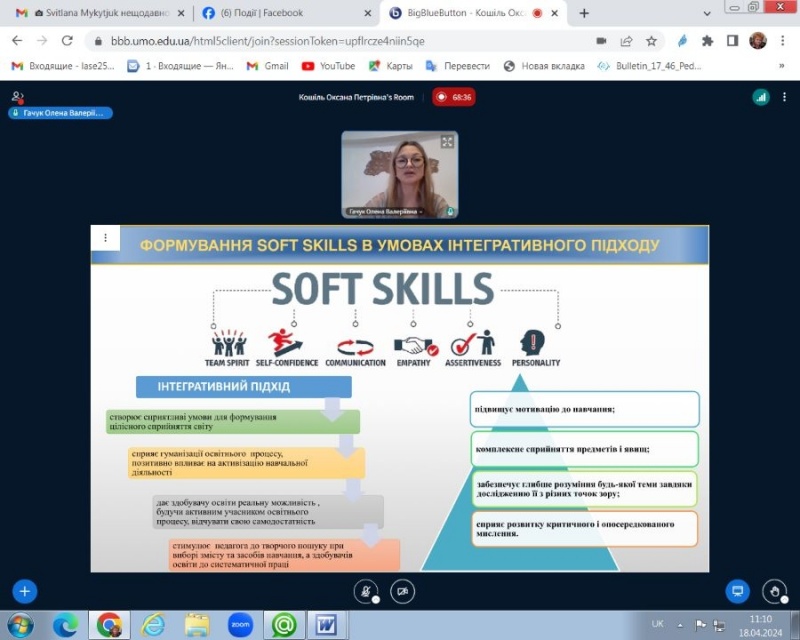
Task: Open Zoom from the Windows taskbar
Action: coord(240,625)
